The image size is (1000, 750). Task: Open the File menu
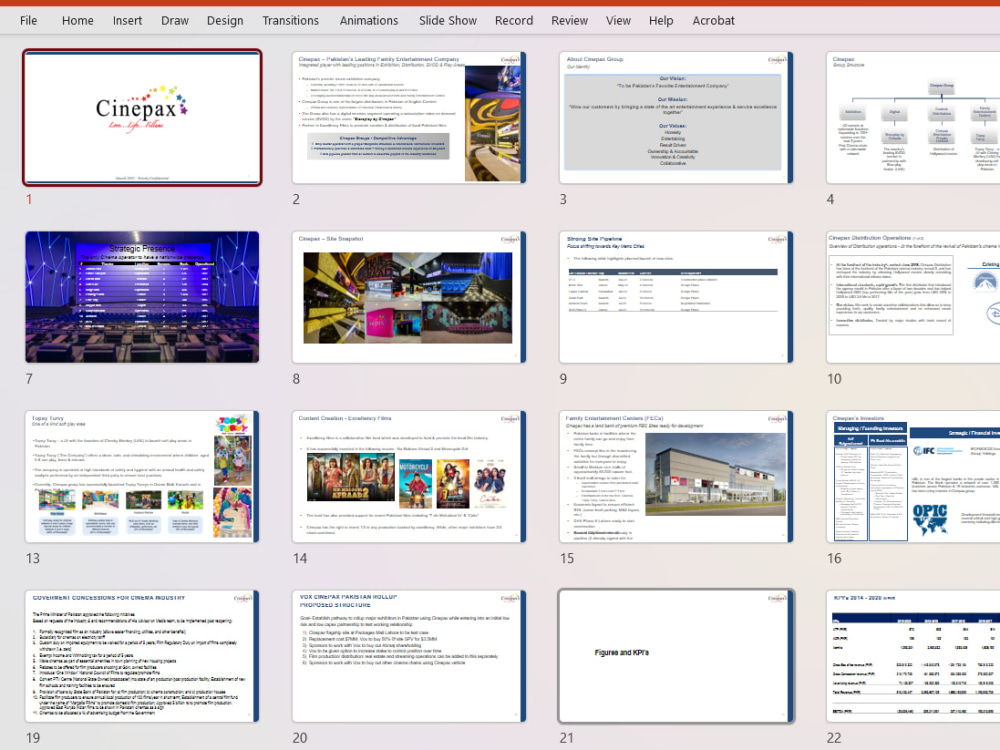28,20
